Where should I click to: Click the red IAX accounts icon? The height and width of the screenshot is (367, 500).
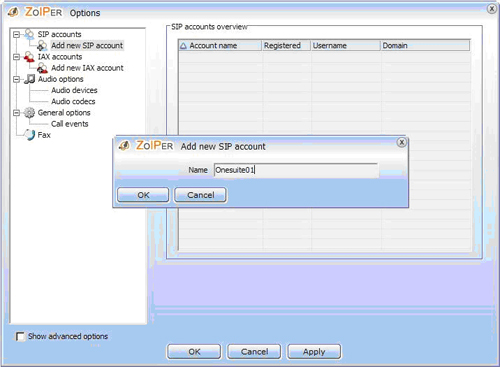coord(29,57)
